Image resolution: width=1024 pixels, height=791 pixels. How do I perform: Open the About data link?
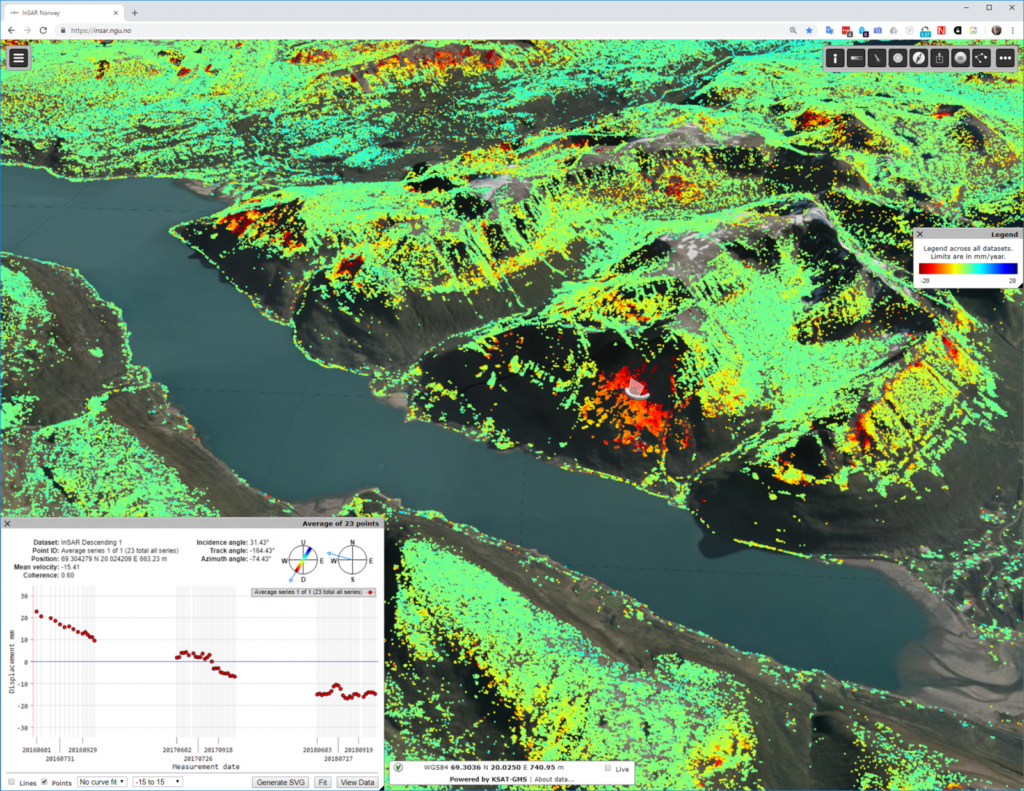click(554, 779)
